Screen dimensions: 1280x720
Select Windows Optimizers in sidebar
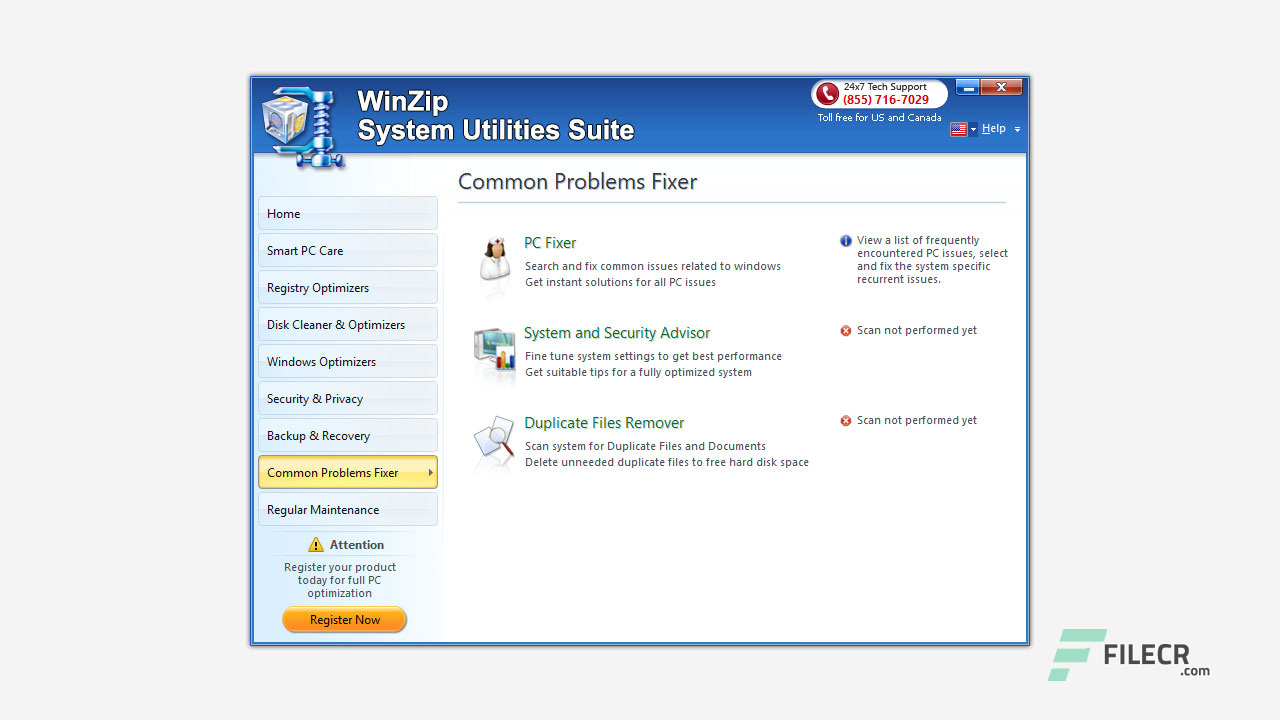coord(348,362)
